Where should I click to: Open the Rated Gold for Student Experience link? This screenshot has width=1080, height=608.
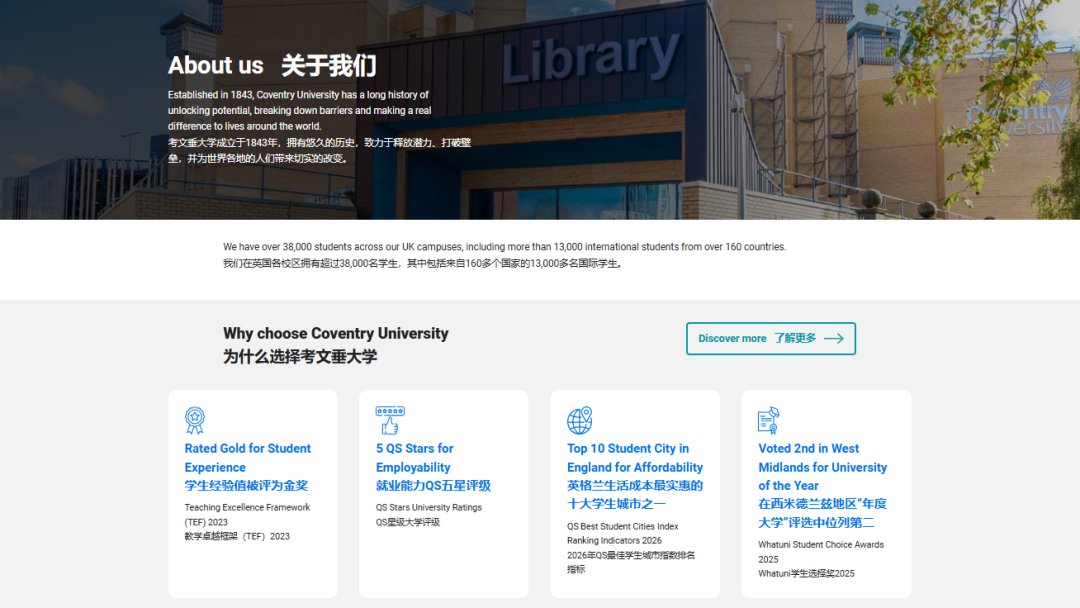pos(247,457)
